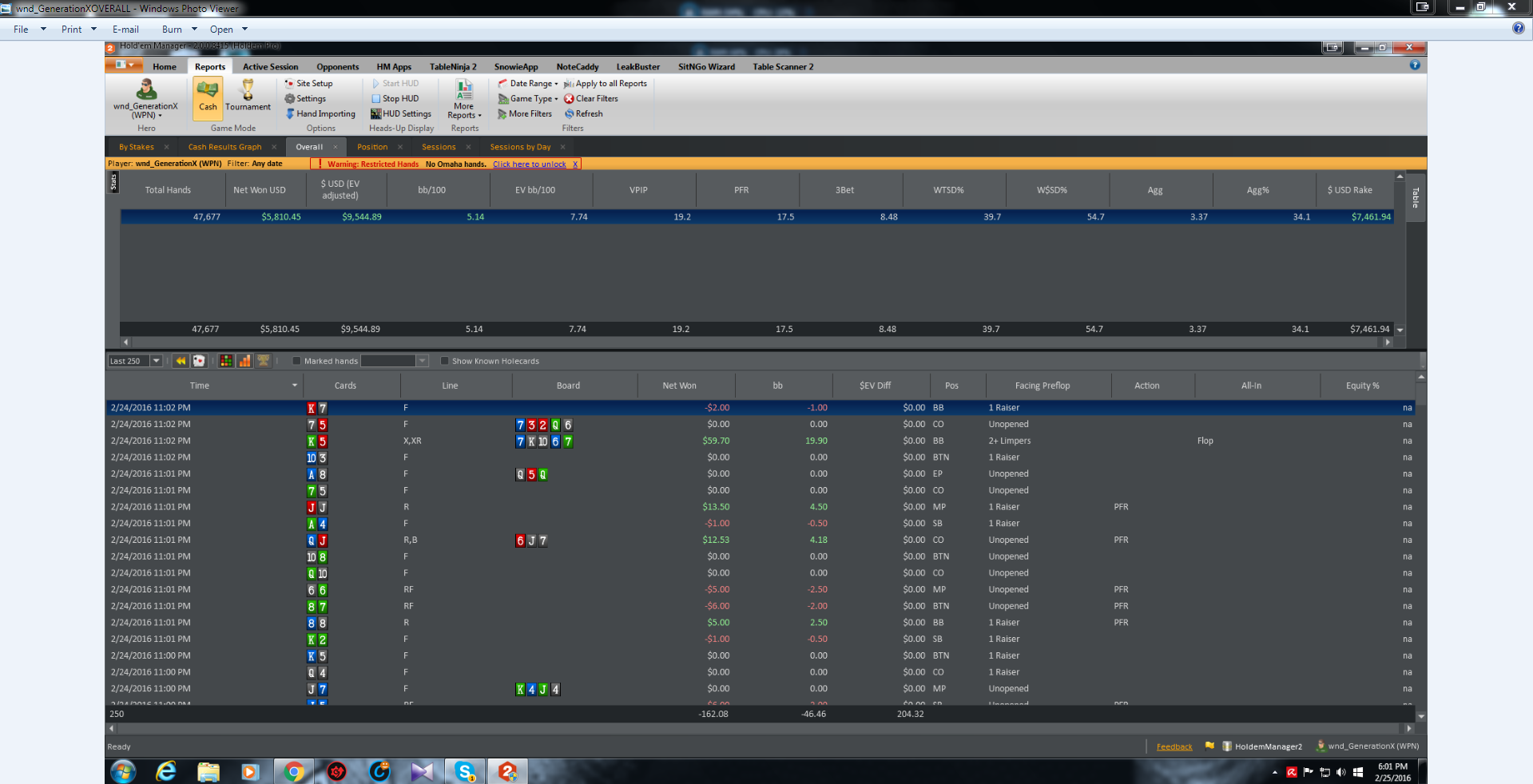Apply filters to all reports
Image resolution: width=1533 pixels, height=784 pixels.
coord(605,83)
